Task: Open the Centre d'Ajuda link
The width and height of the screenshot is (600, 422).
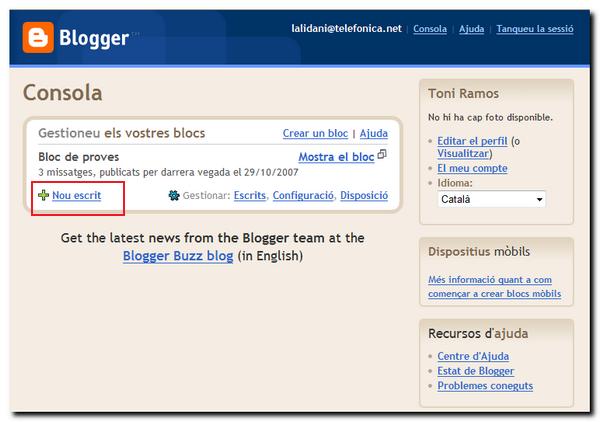Action: click(473, 356)
